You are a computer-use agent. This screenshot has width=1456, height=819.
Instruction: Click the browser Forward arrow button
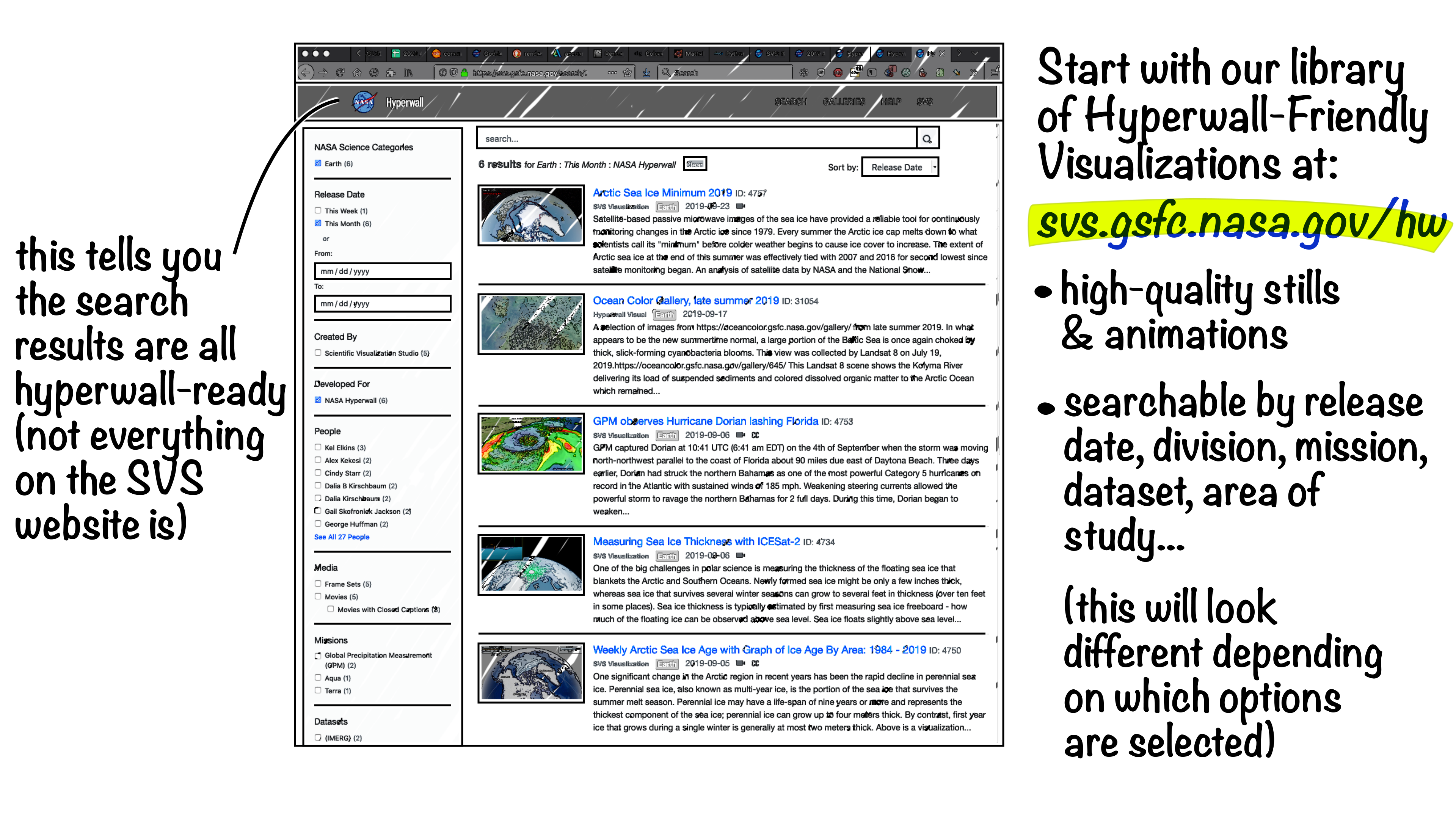323,72
